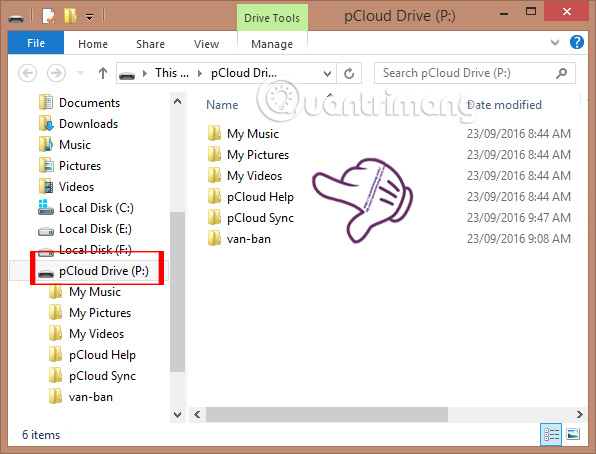The width and height of the screenshot is (596, 454).
Task: Select the pCloud Sync folder in file list
Action: [260, 218]
